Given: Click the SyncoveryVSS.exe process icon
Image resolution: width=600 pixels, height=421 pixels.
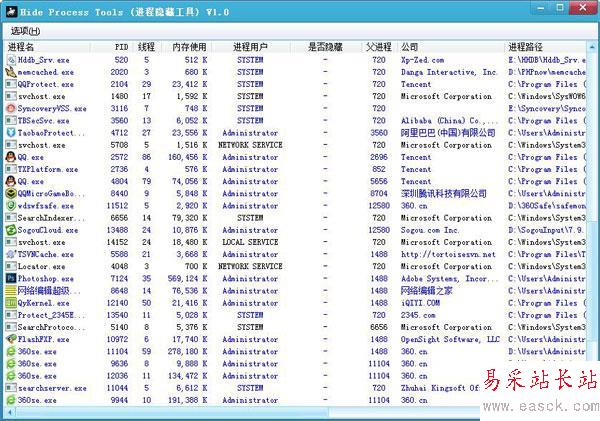Looking at the screenshot, I should pyautogui.click(x=11, y=108).
